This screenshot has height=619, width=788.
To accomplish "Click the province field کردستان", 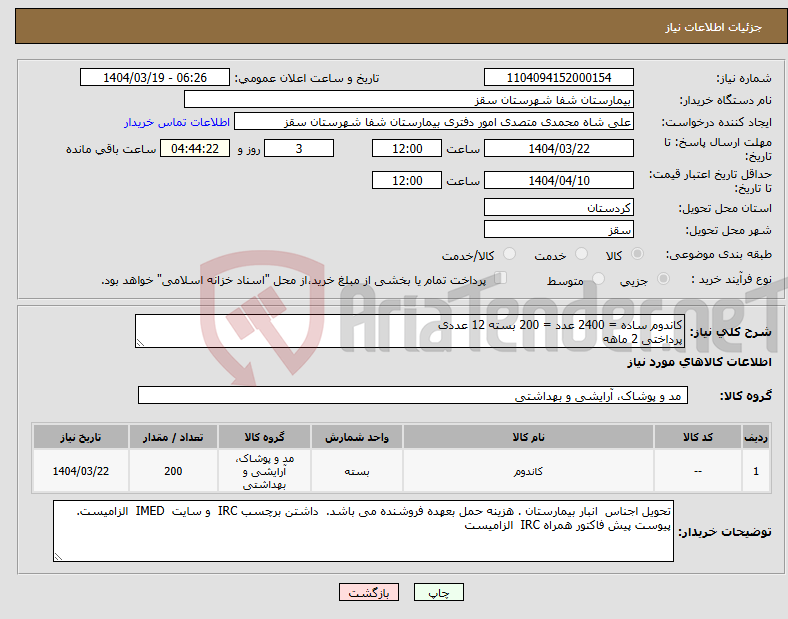I will 558,207.
